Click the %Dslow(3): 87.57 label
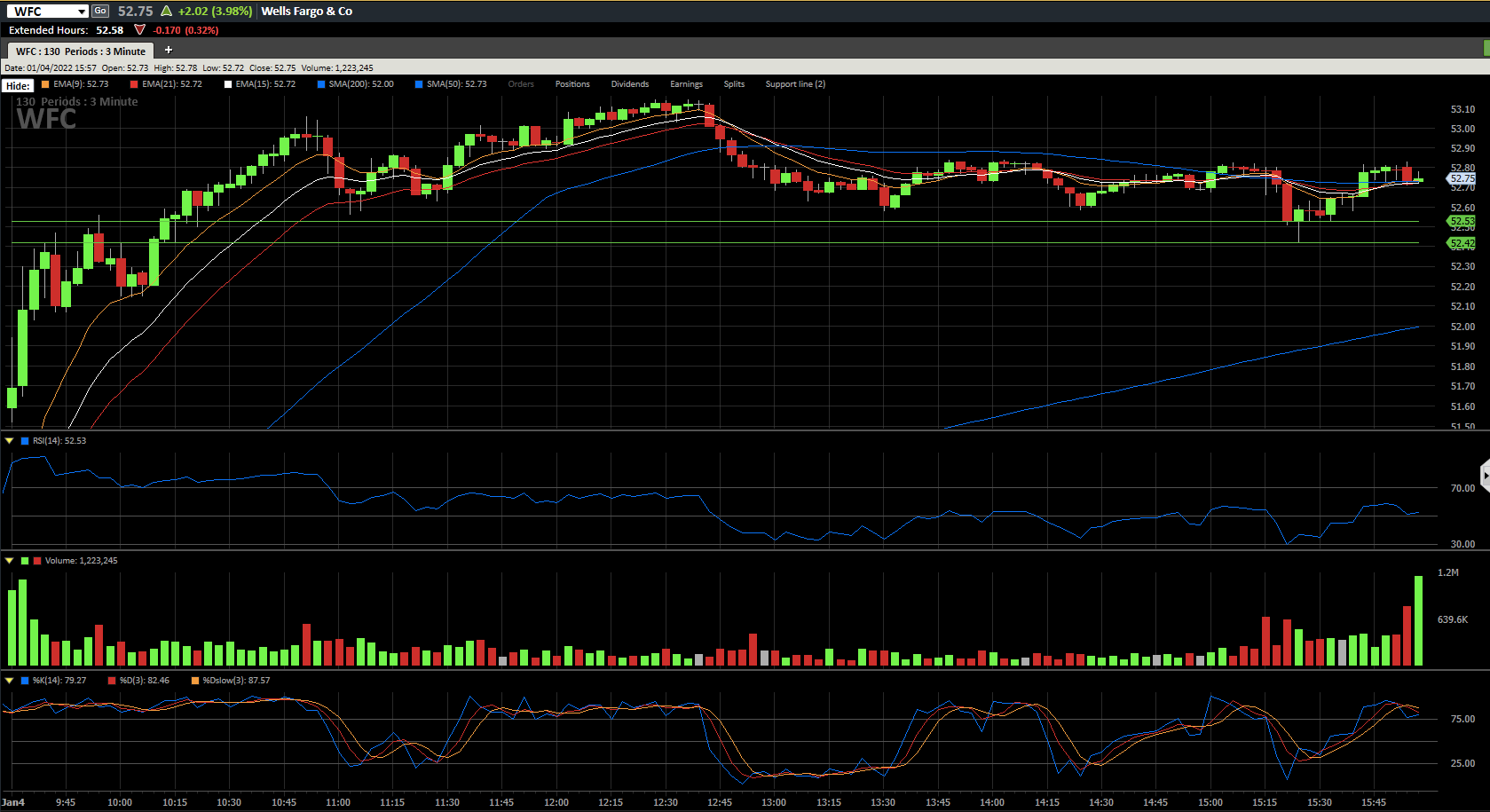 click(x=236, y=681)
